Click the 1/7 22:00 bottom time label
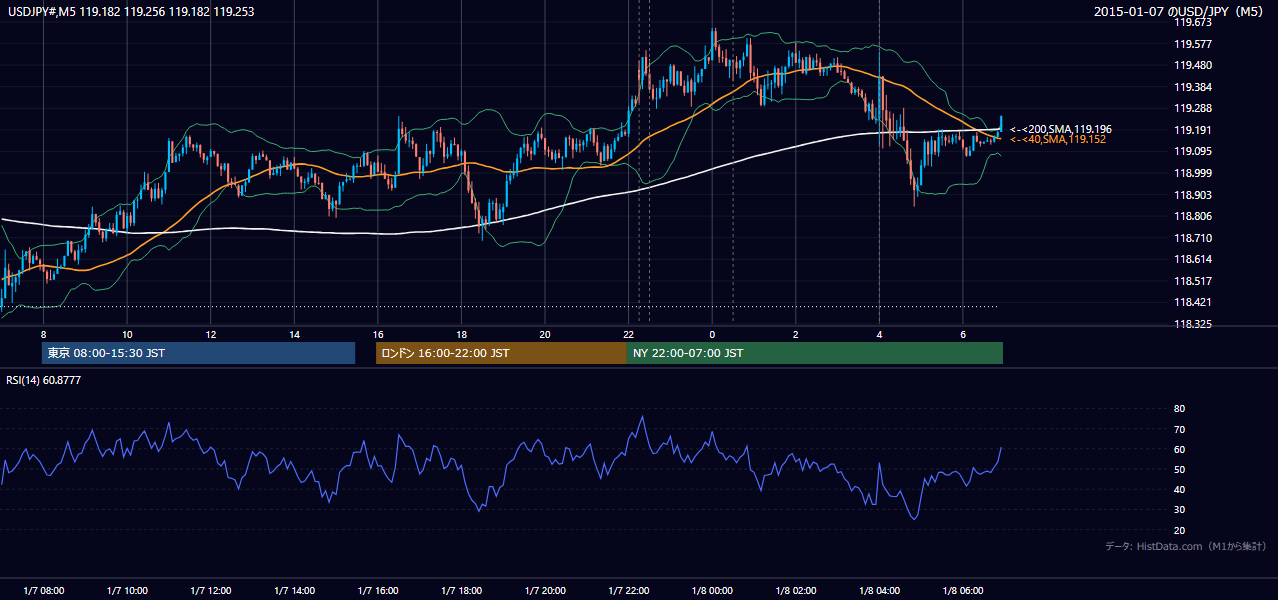The width and height of the screenshot is (1278, 600). (628, 591)
